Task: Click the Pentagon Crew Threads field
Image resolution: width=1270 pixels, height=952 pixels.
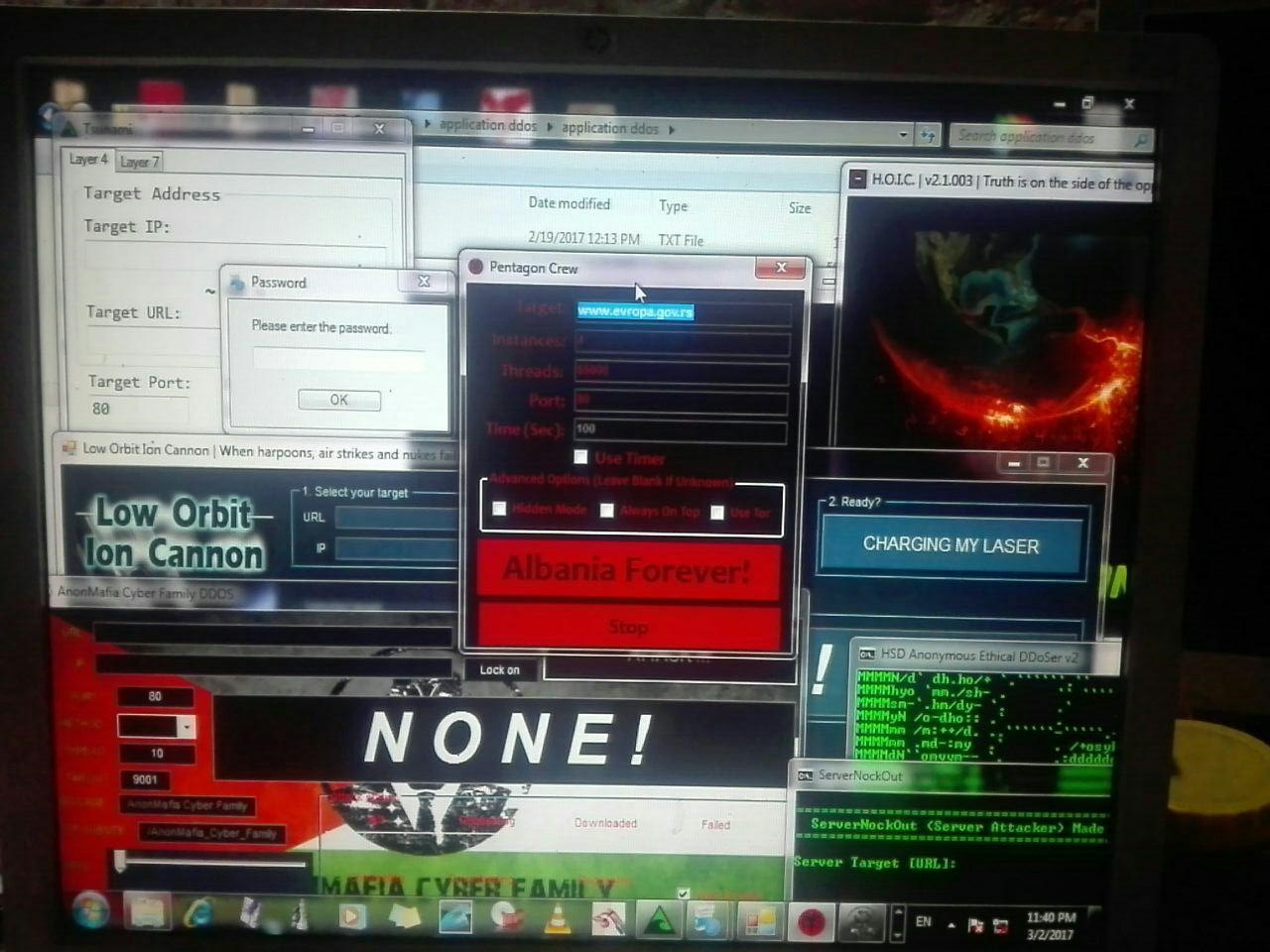Action: coord(682,372)
